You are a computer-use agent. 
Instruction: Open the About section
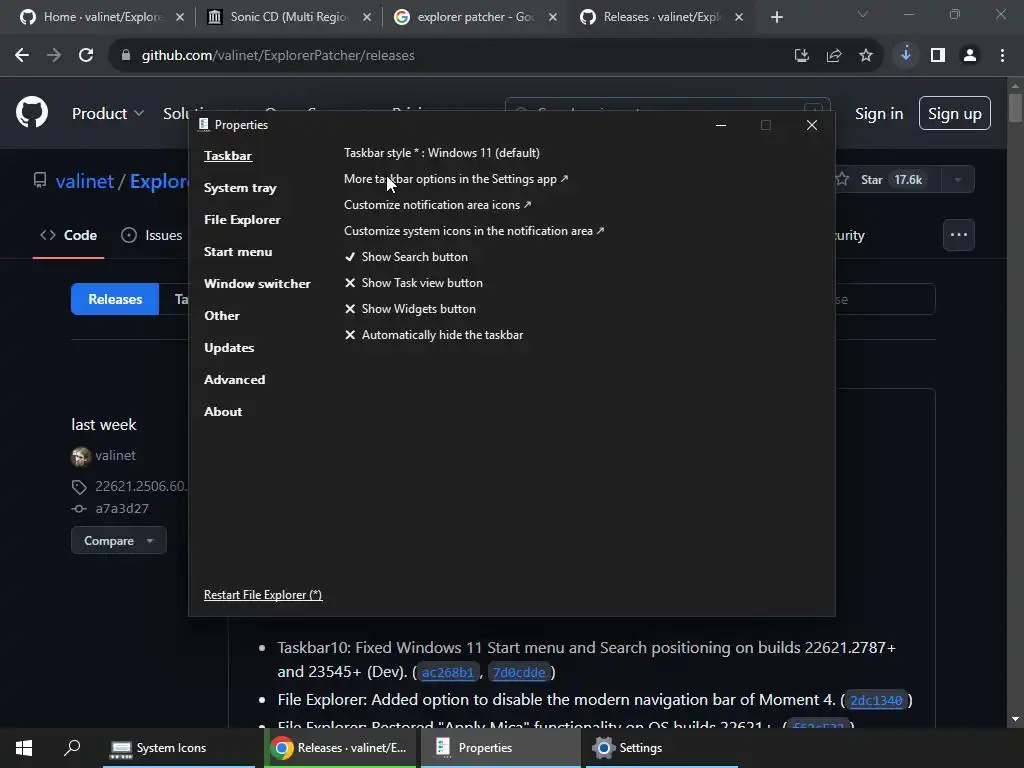coord(223,411)
